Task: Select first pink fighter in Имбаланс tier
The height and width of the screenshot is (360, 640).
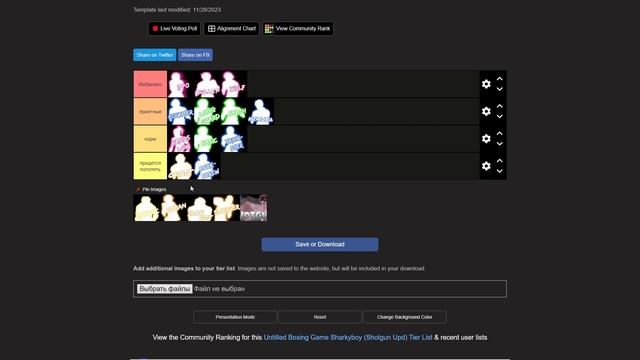Action: [180, 84]
